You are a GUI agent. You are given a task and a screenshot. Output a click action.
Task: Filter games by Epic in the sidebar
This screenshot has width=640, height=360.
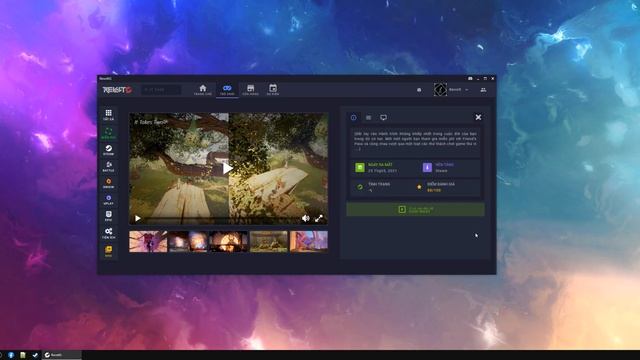click(109, 216)
